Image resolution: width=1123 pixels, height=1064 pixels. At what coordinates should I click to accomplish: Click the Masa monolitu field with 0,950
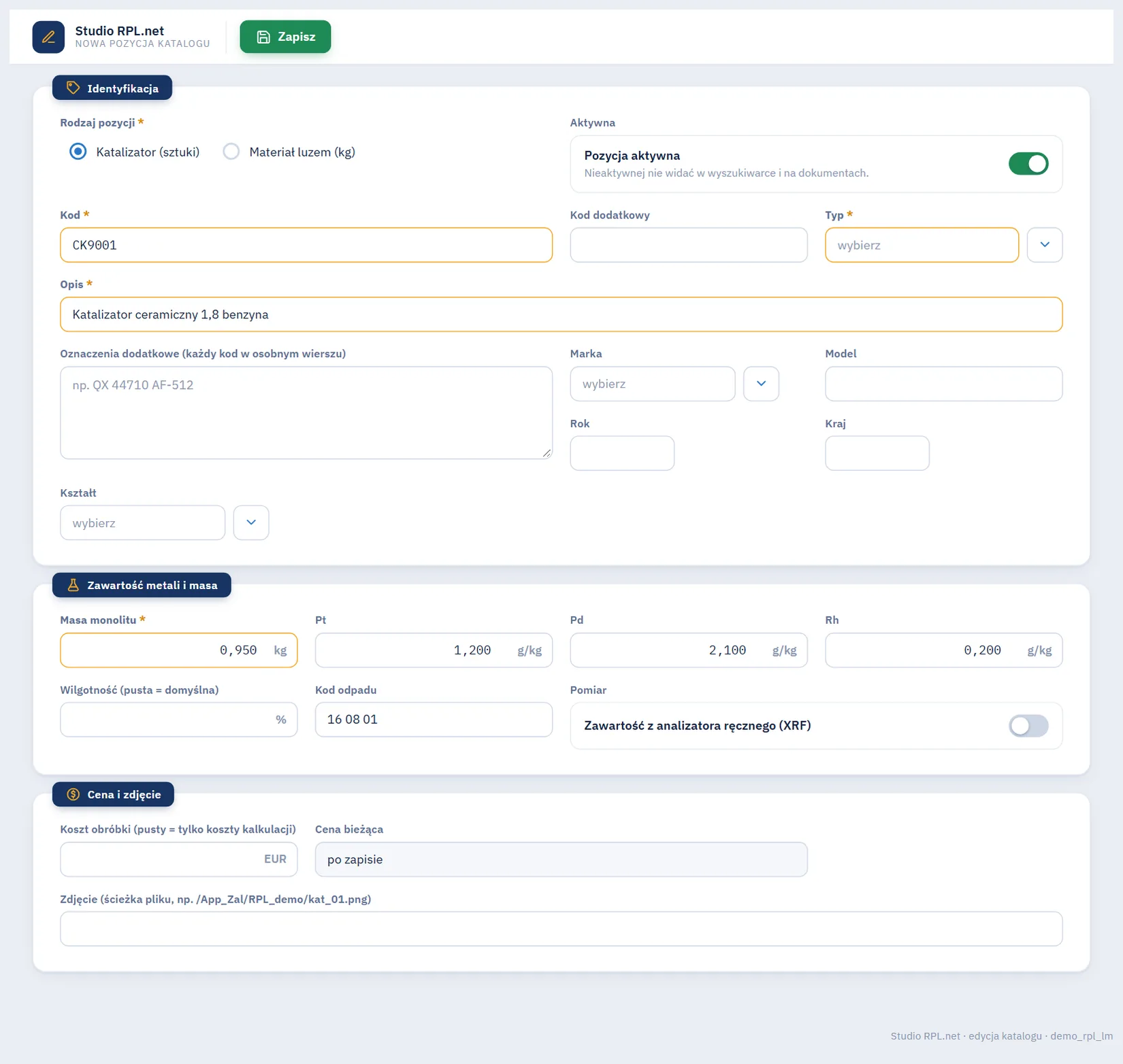179,650
